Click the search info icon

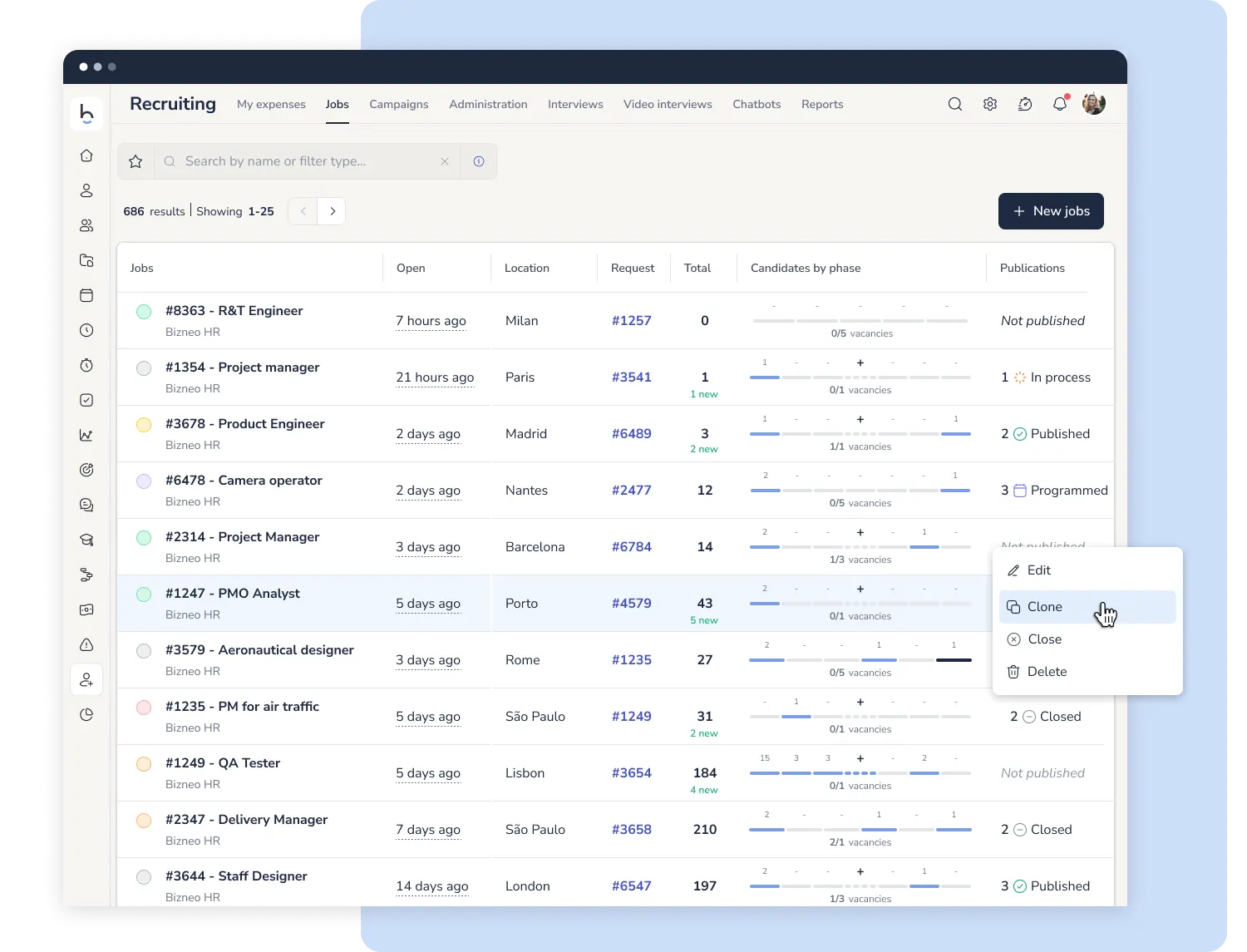(479, 161)
